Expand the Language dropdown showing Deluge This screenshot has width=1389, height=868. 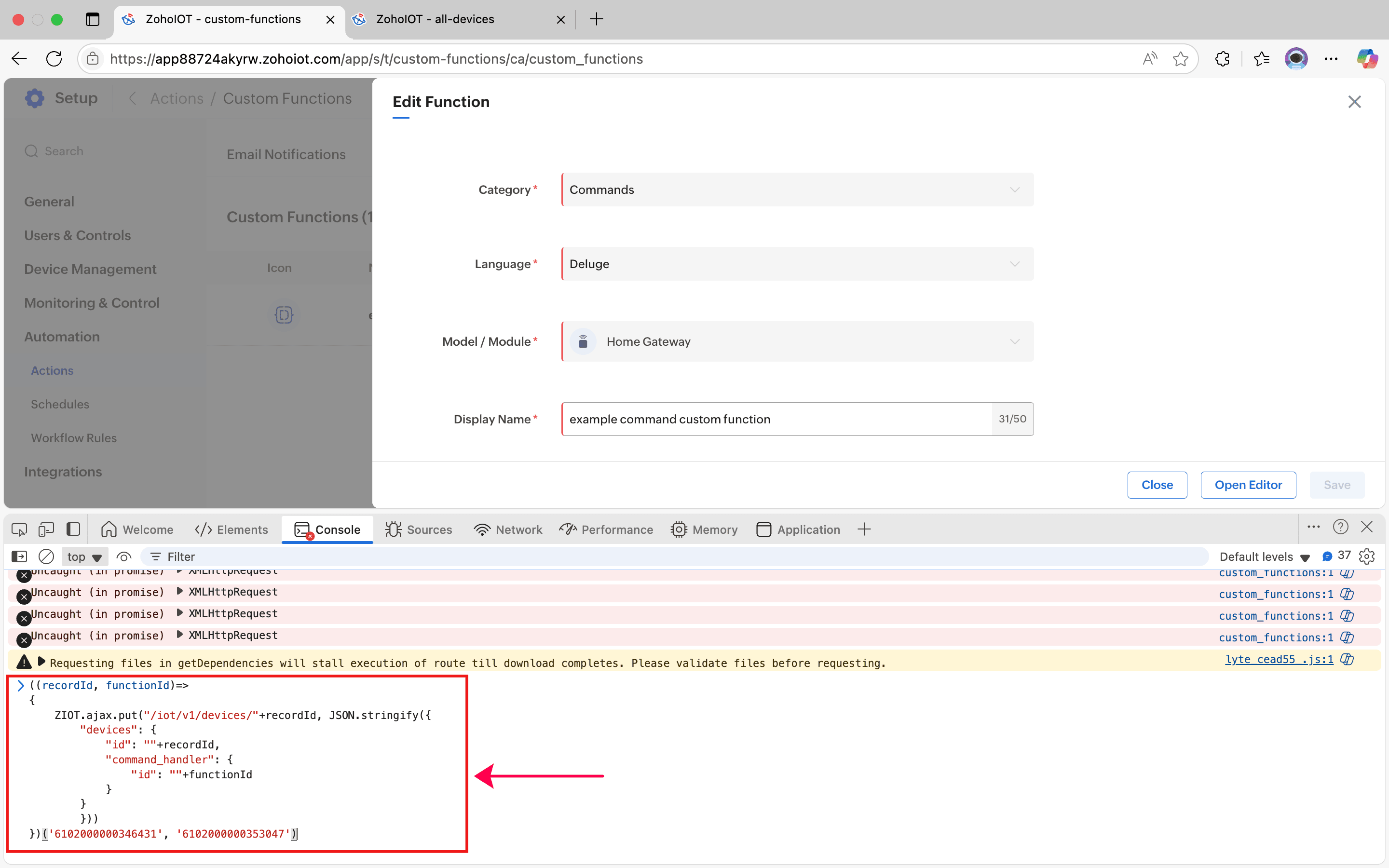point(797,264)
